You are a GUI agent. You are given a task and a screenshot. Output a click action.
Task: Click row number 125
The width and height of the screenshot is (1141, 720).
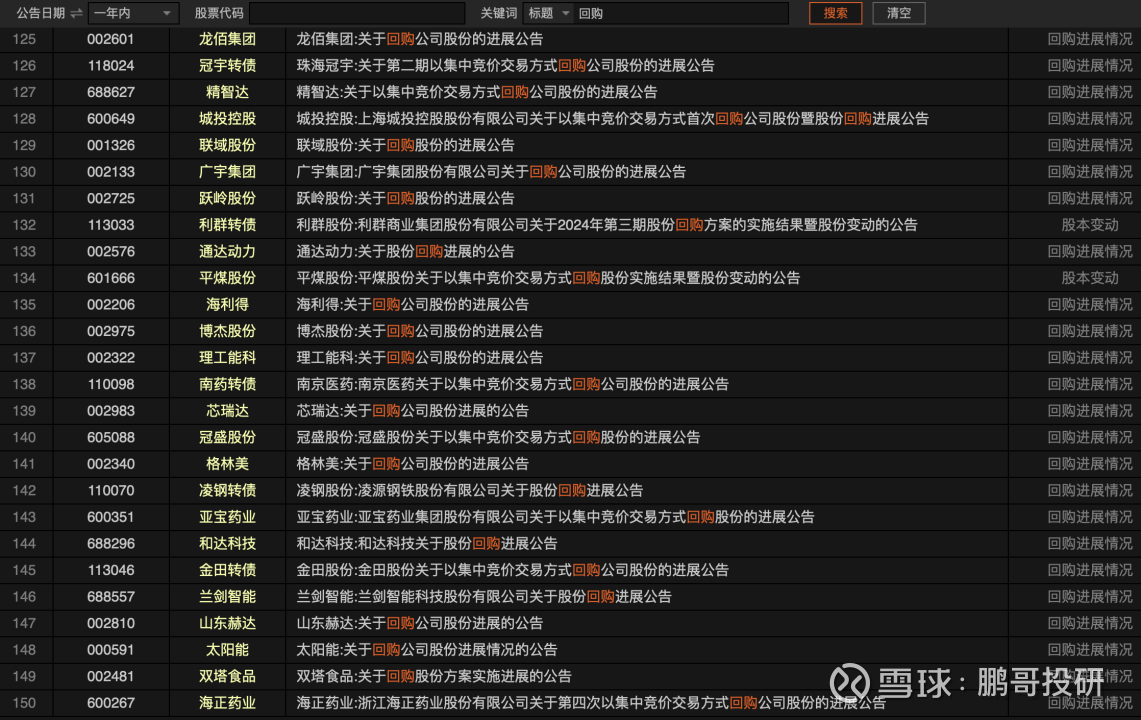tap(24, 39)
